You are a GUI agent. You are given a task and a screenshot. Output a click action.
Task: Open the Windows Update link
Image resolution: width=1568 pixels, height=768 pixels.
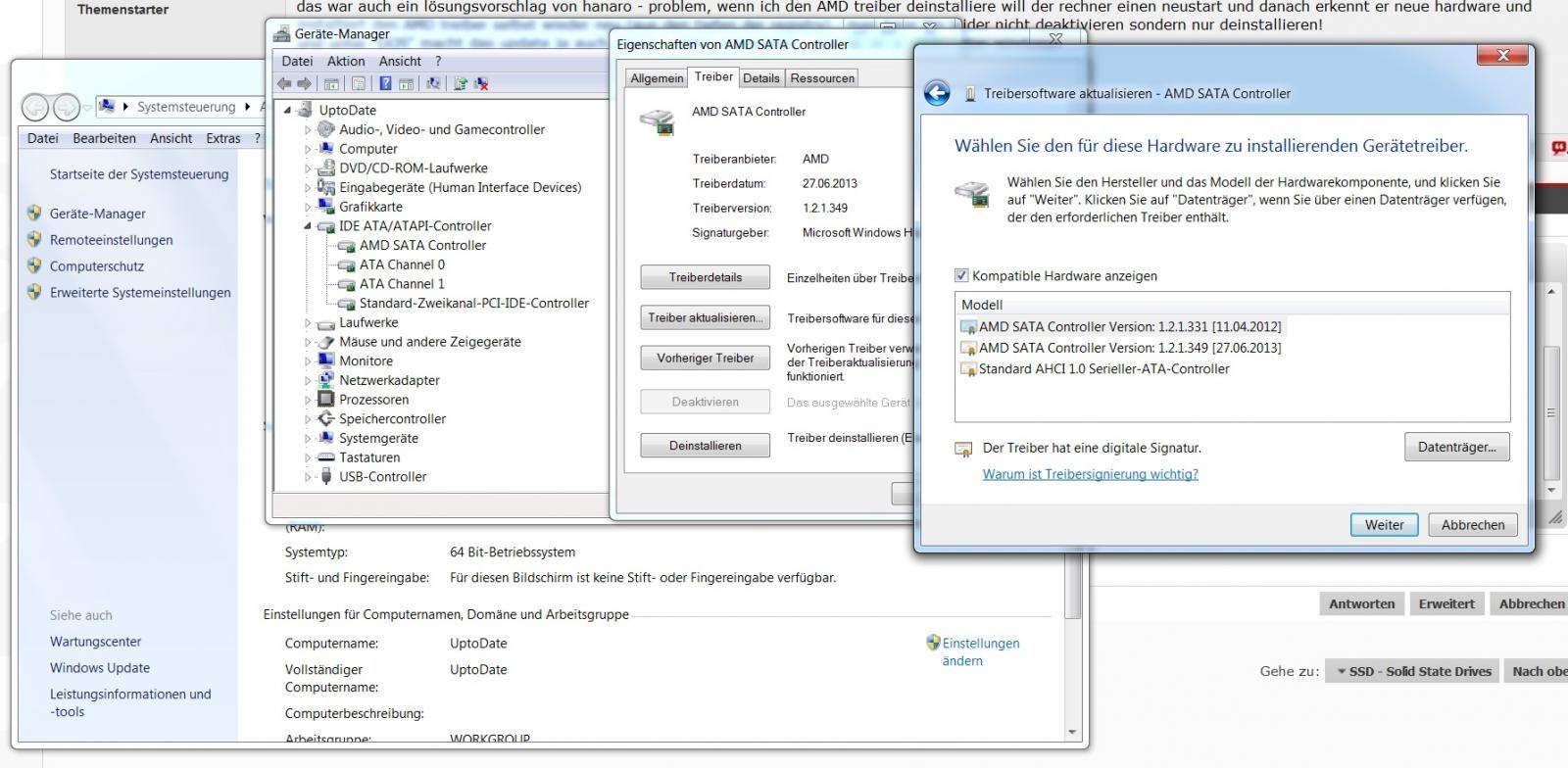[x=100, y=668]
